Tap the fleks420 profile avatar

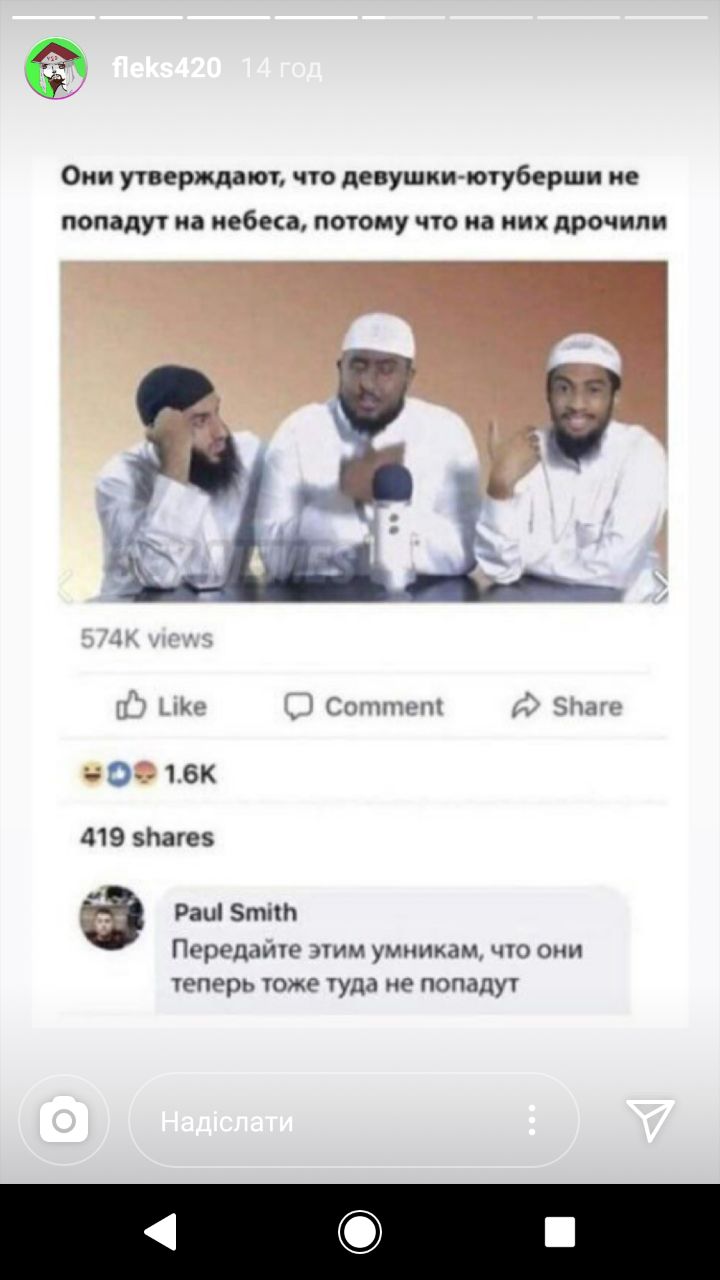tap(56, 68)
